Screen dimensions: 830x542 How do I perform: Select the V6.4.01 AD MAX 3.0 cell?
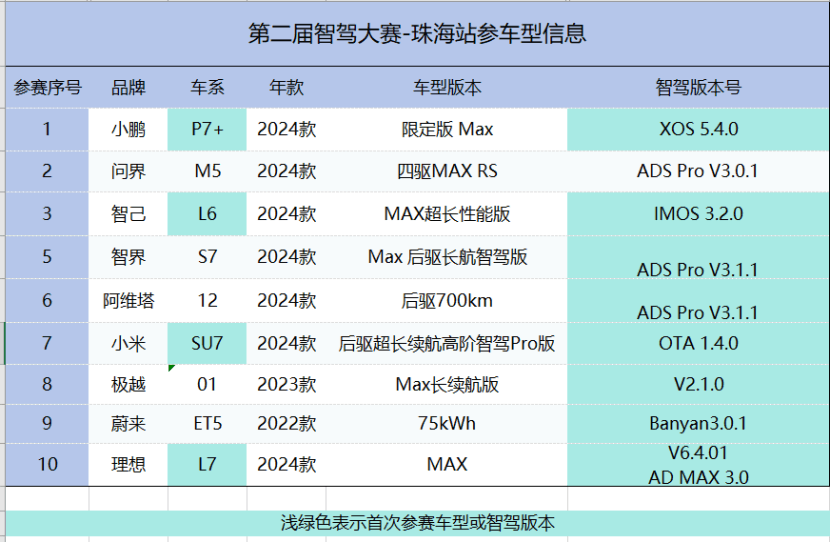click(x=698, y=465)
